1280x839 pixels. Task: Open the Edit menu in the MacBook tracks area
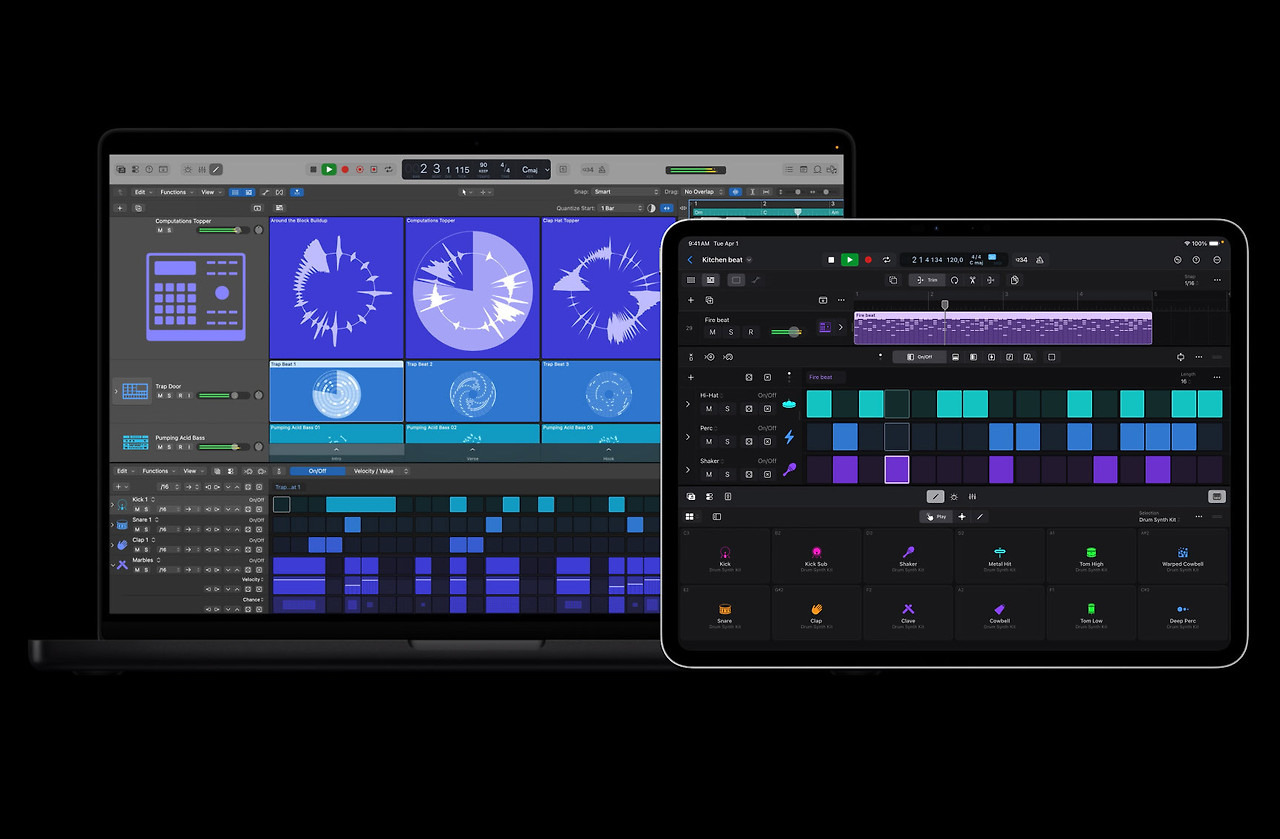tap(142, 192)
